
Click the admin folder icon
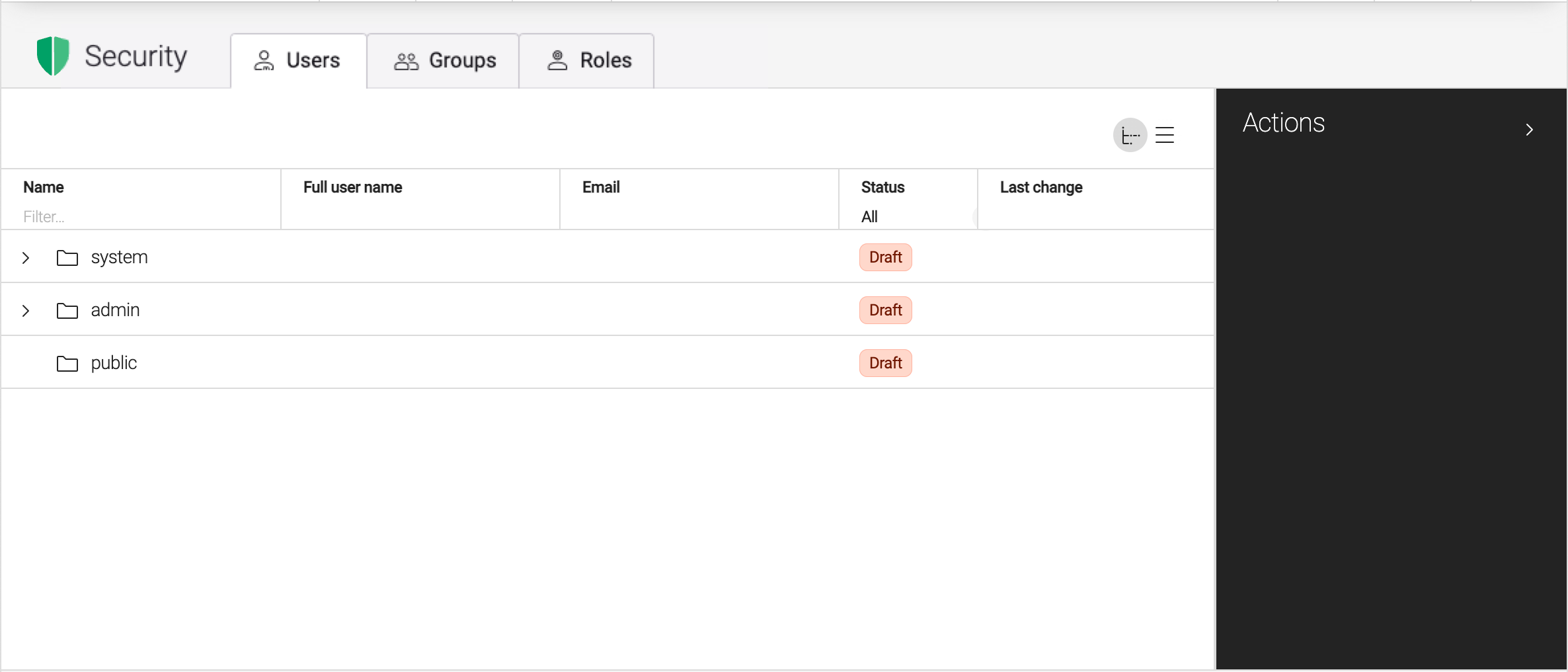(67, 311)
